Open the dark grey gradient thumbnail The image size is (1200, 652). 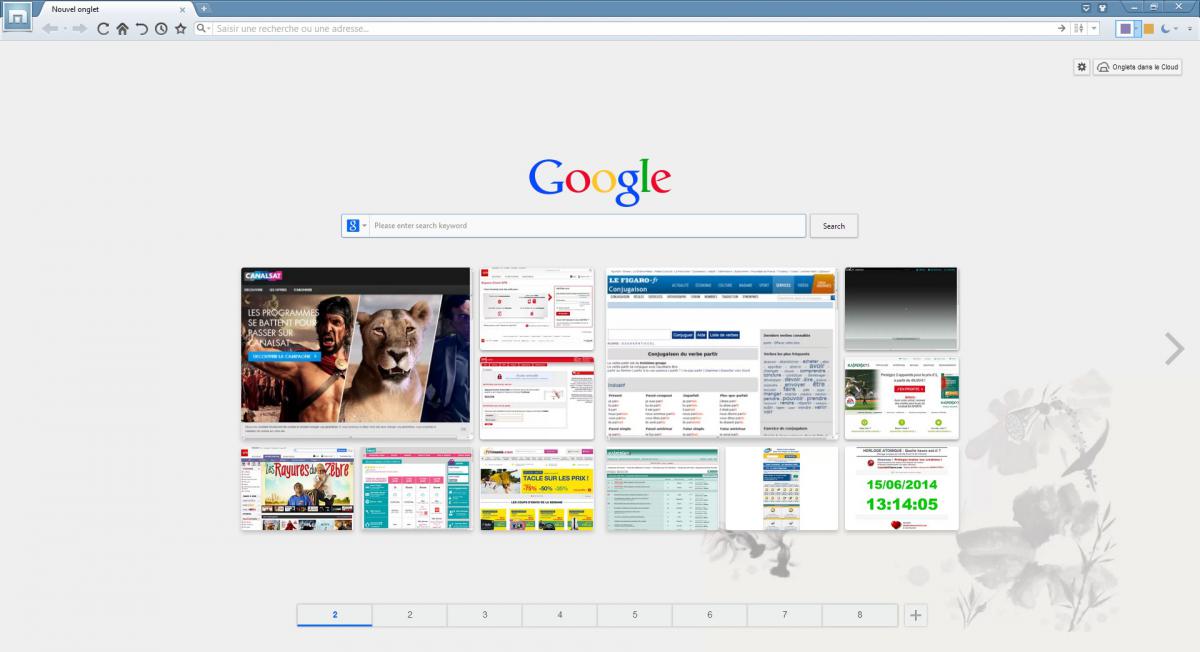[901, 308]
